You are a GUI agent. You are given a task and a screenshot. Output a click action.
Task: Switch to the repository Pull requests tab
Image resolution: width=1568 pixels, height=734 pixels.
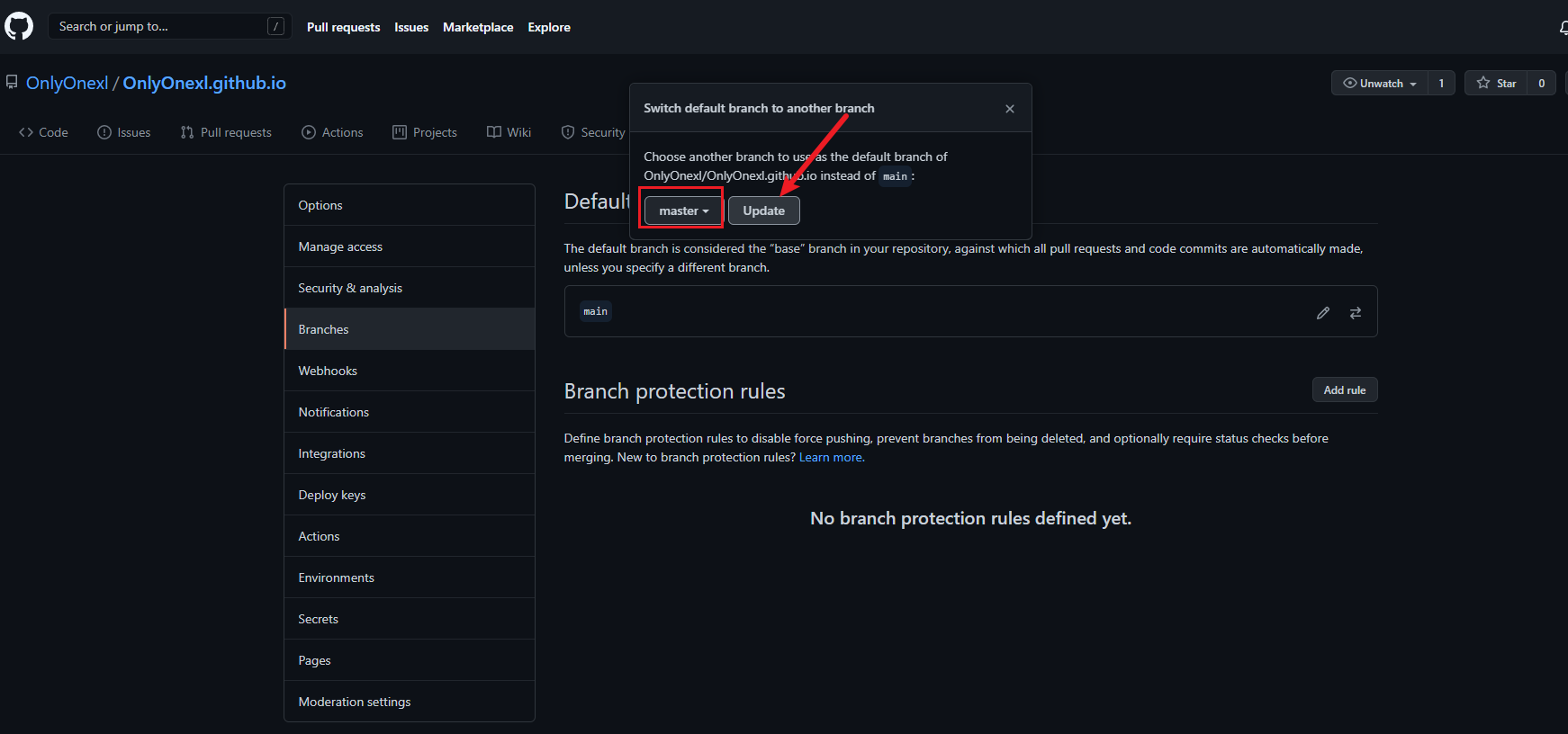pyautogui.click(x=226, y=132)
